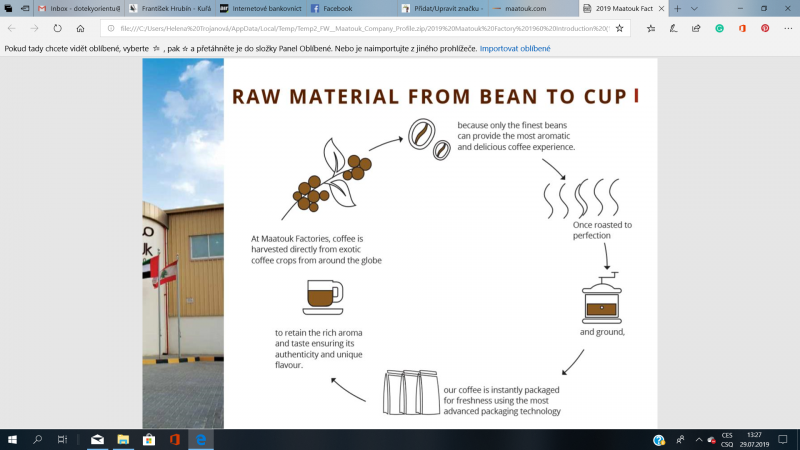Screen dimensions: 800x450
Task: Set these tabs aside
Action: coord(24,9)
